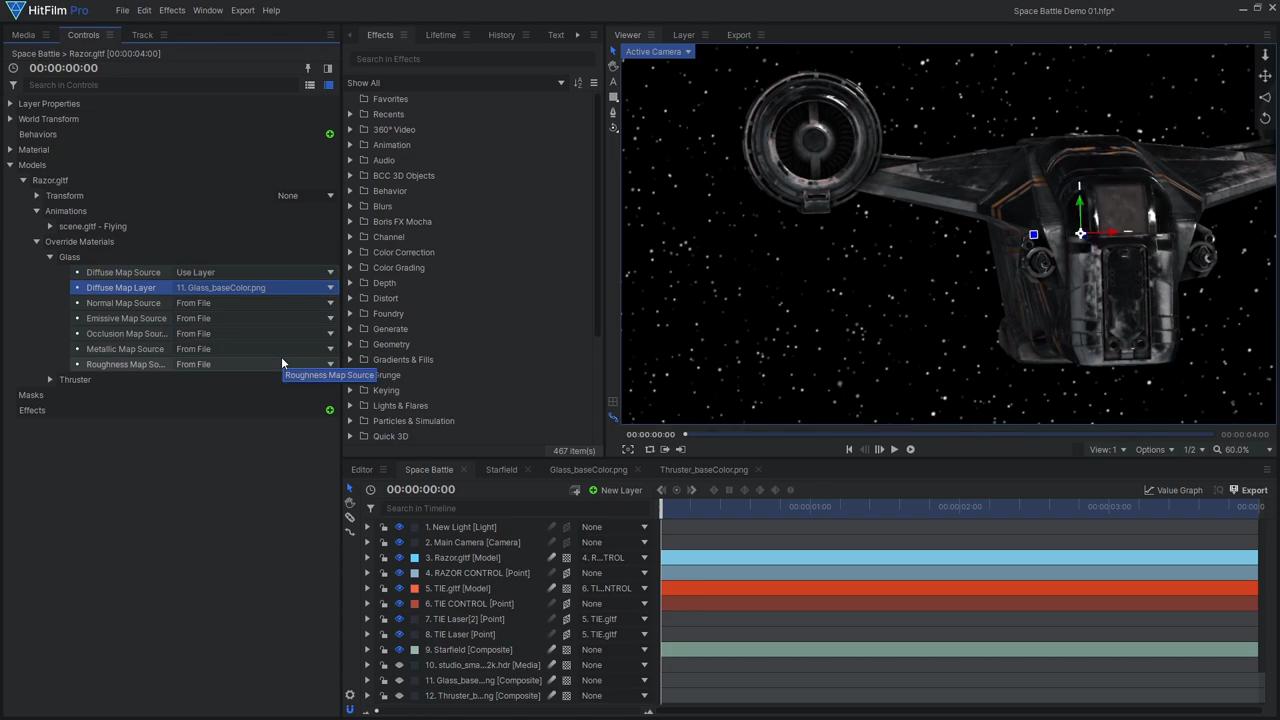Open the Viewer Options dropdown
1280x720 pixels.
pos(1155,450)
